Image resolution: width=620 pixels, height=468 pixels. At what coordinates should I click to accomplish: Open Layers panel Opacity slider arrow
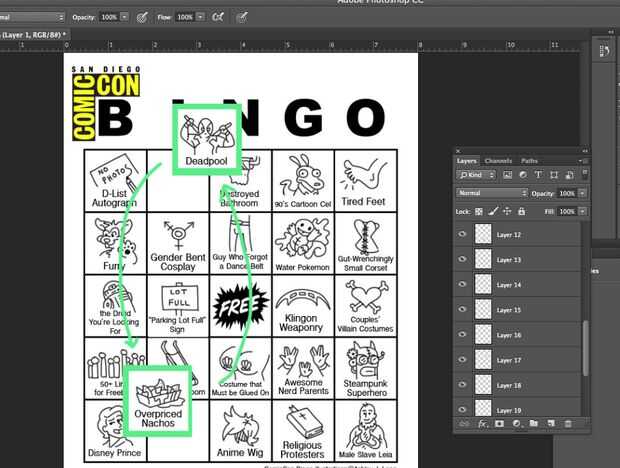coord(582,193)
